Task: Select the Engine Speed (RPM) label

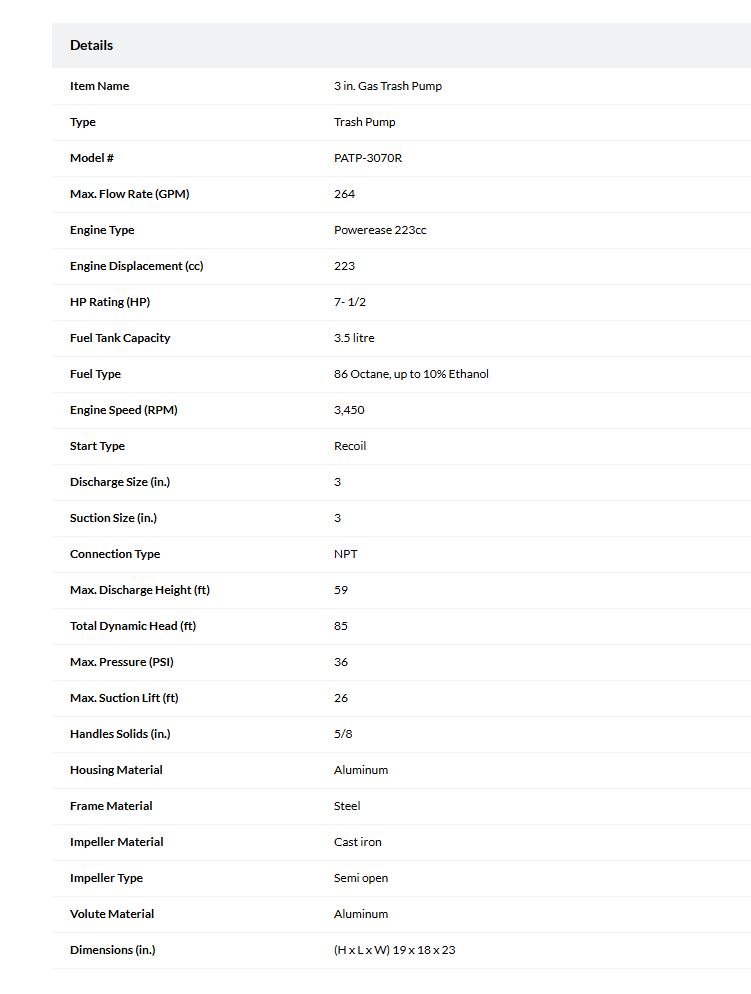Action: [124, 410]
